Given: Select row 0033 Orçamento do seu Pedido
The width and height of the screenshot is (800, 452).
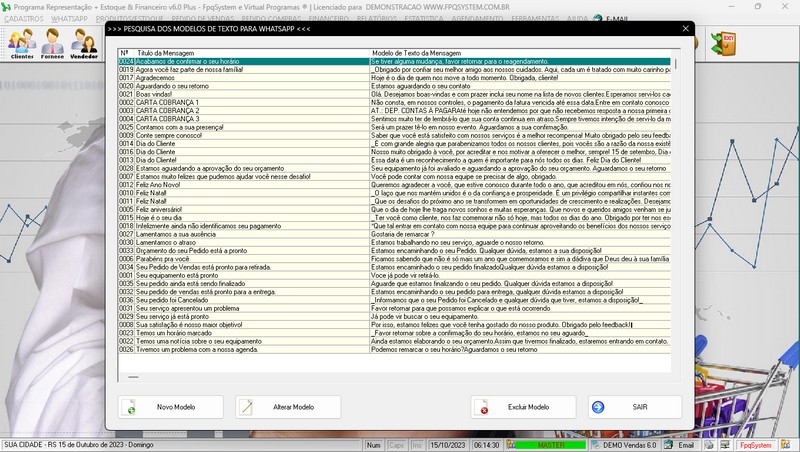Looking at the screenshot, I should [394, 250].
